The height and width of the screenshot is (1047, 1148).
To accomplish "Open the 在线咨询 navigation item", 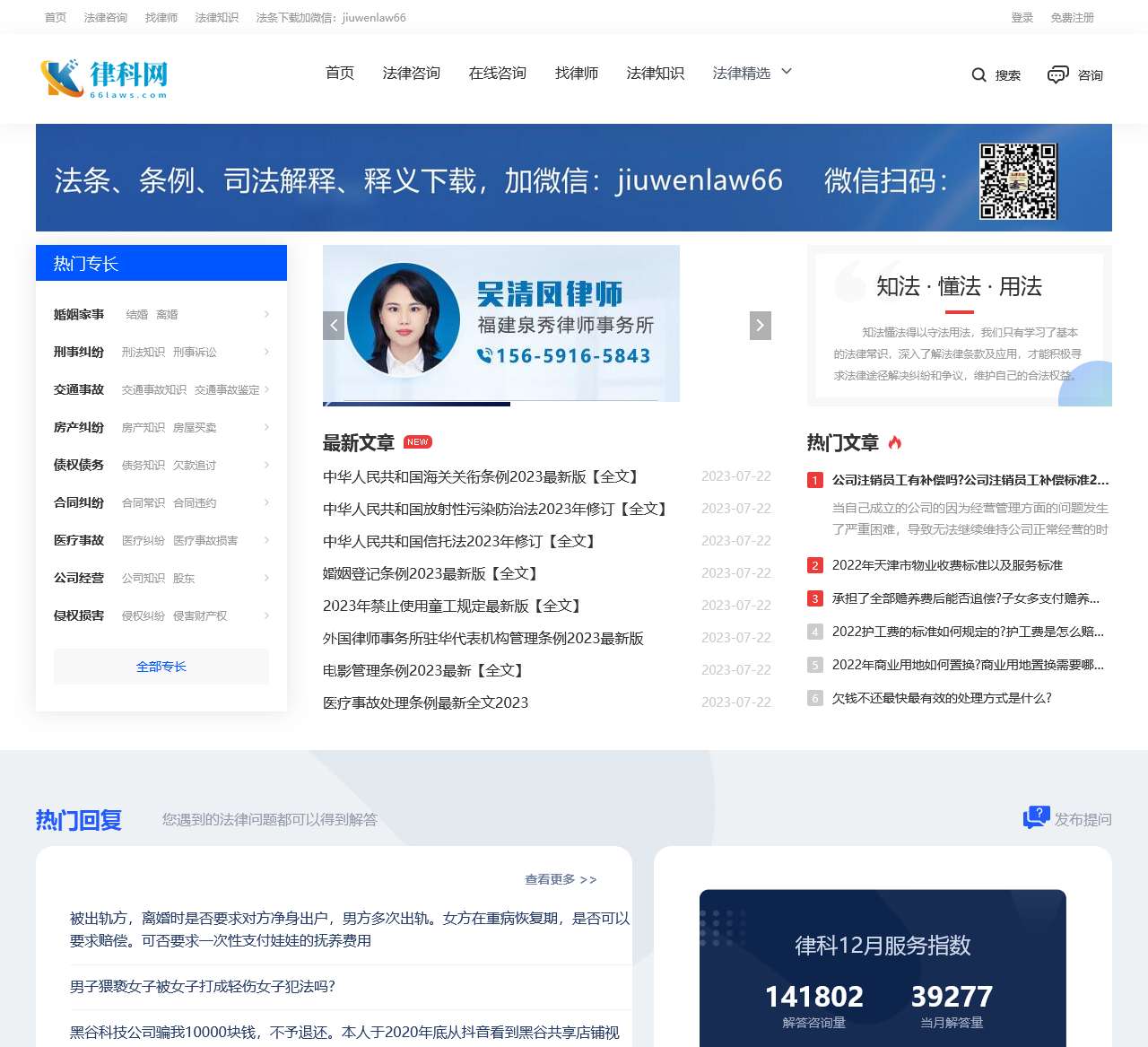I will (496, 74).
